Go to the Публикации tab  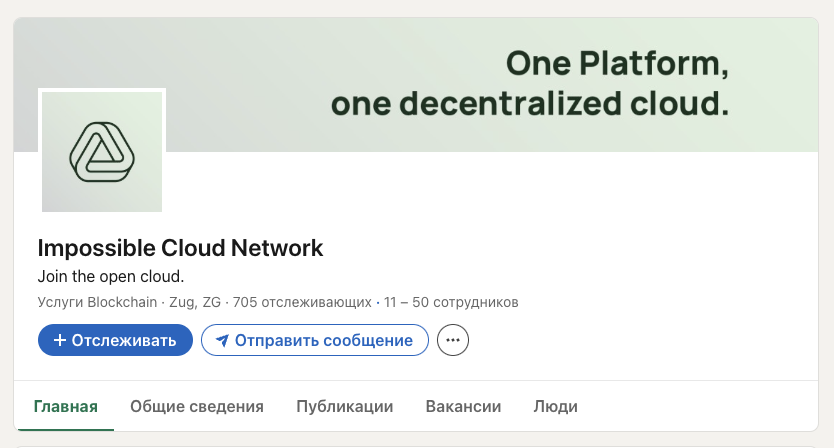(344, 406)
